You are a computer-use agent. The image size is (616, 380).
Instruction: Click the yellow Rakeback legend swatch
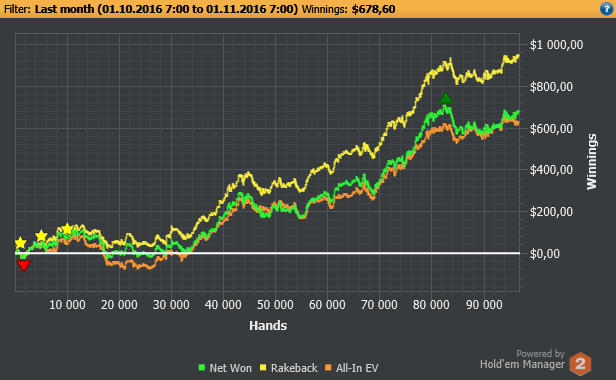(x=263, y=368)
